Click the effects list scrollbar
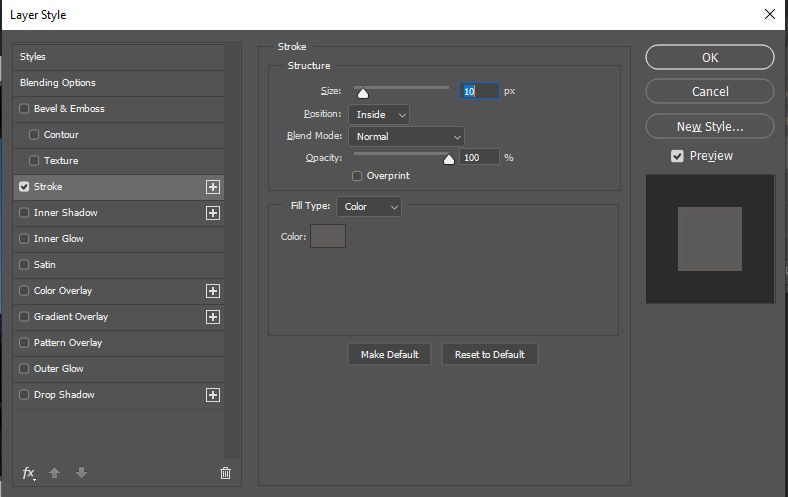The image size is (788, 497). 232,251
